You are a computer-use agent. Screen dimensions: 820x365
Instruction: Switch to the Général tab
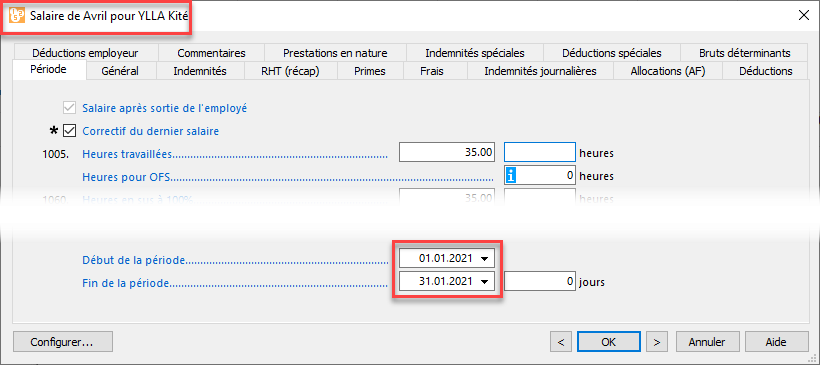point(120,71)
